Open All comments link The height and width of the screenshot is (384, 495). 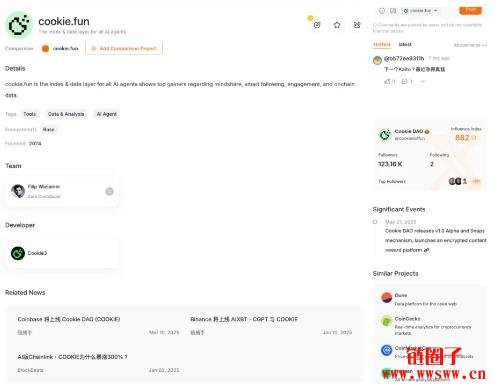pyautogui.click(x=470, y=45)
